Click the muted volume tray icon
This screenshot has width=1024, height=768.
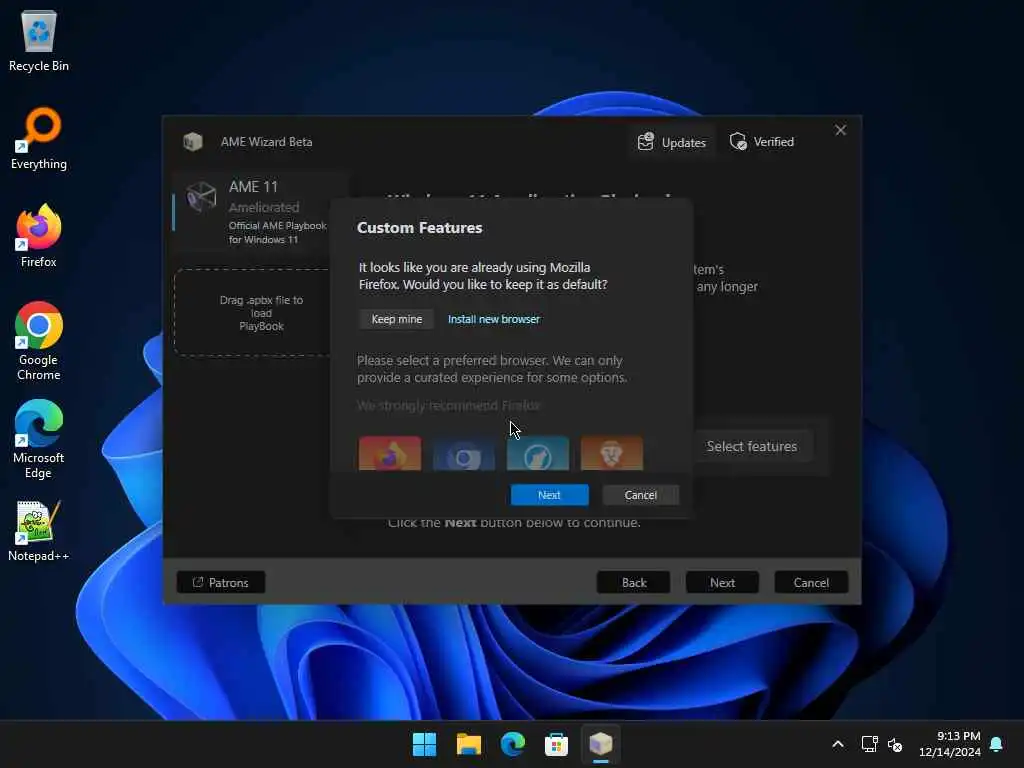[x=895, y=744]
